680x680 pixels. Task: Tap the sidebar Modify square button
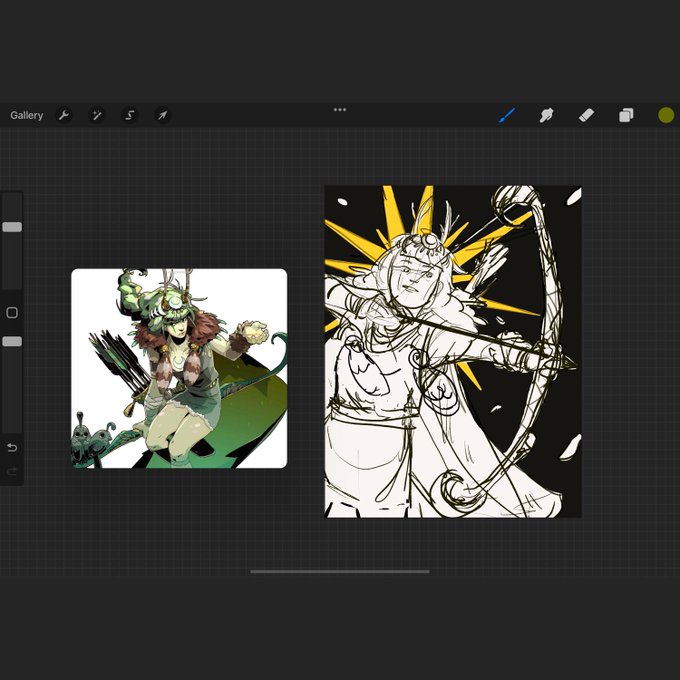click(12, 313)
